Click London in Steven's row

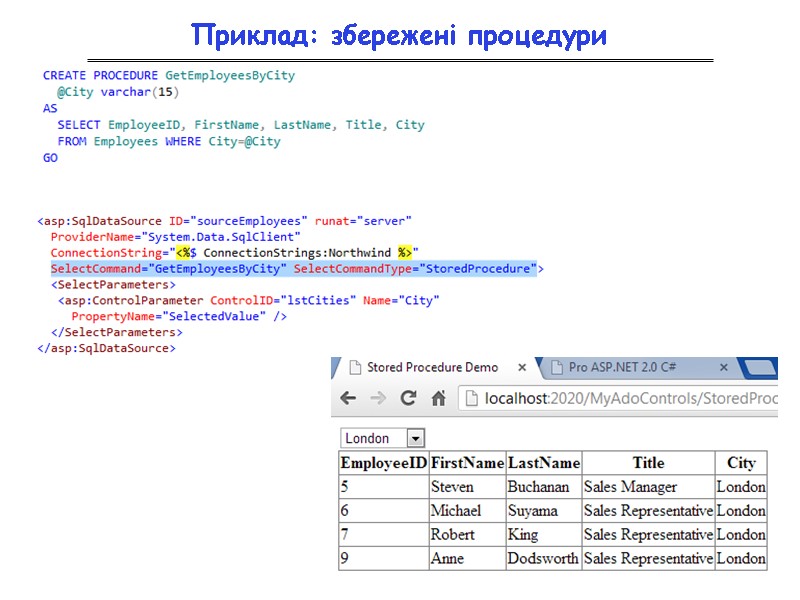coord(741,487)
